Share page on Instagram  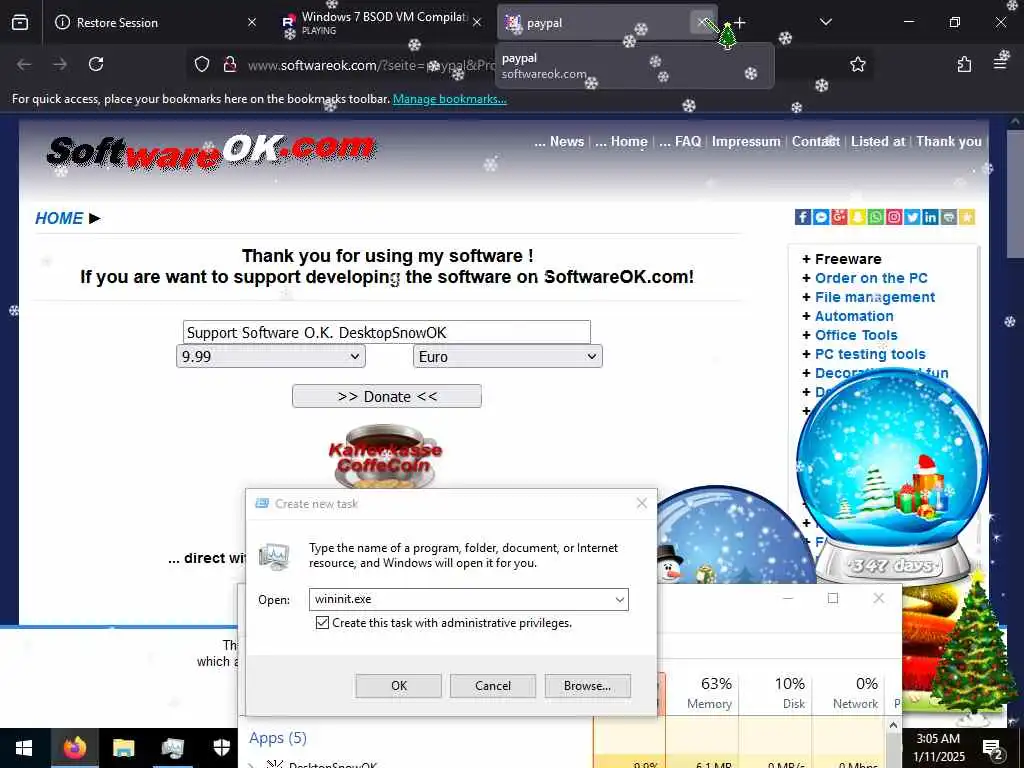(x=894, y=217)
